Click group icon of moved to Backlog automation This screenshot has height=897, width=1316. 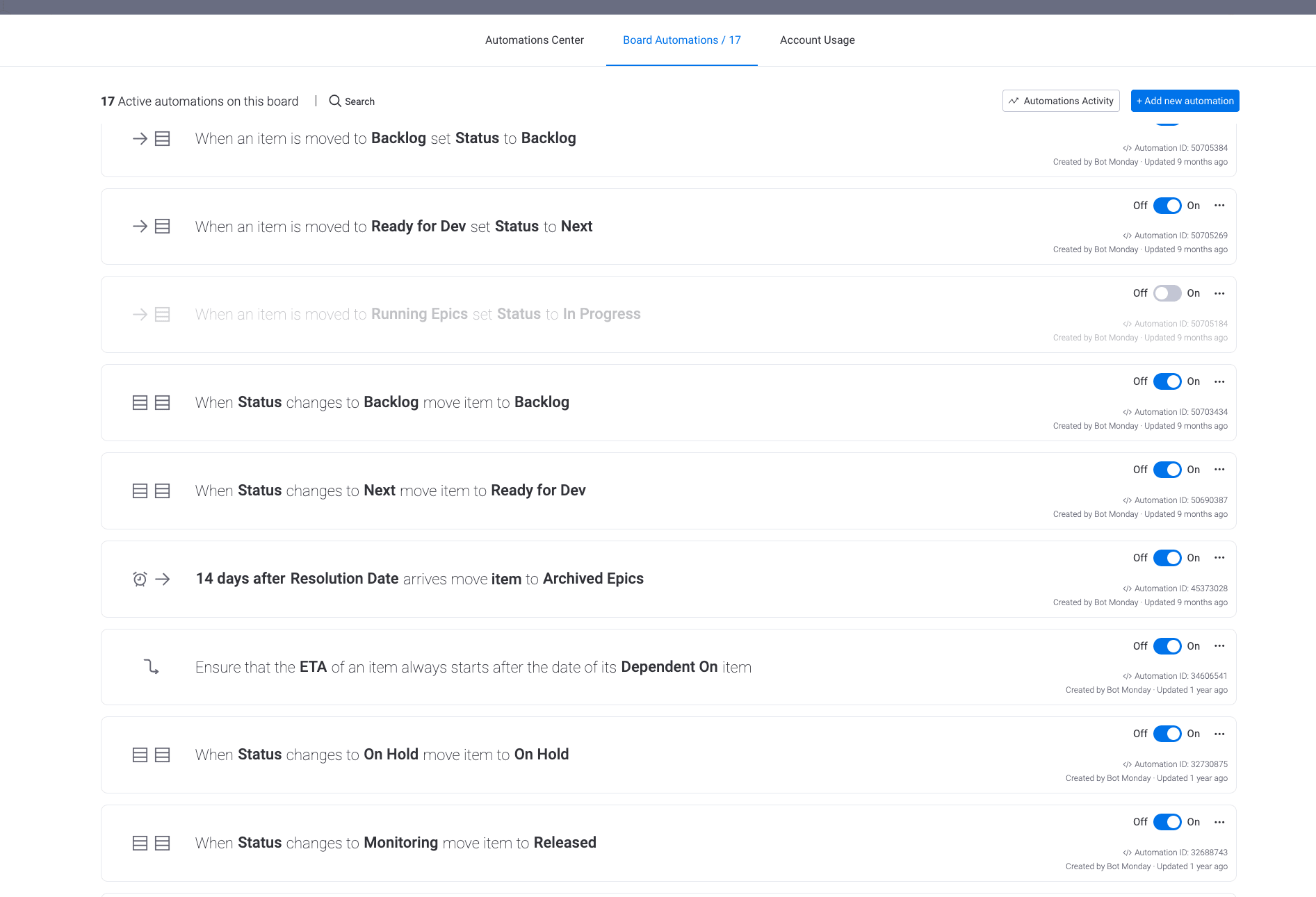[x=162, y=139]
